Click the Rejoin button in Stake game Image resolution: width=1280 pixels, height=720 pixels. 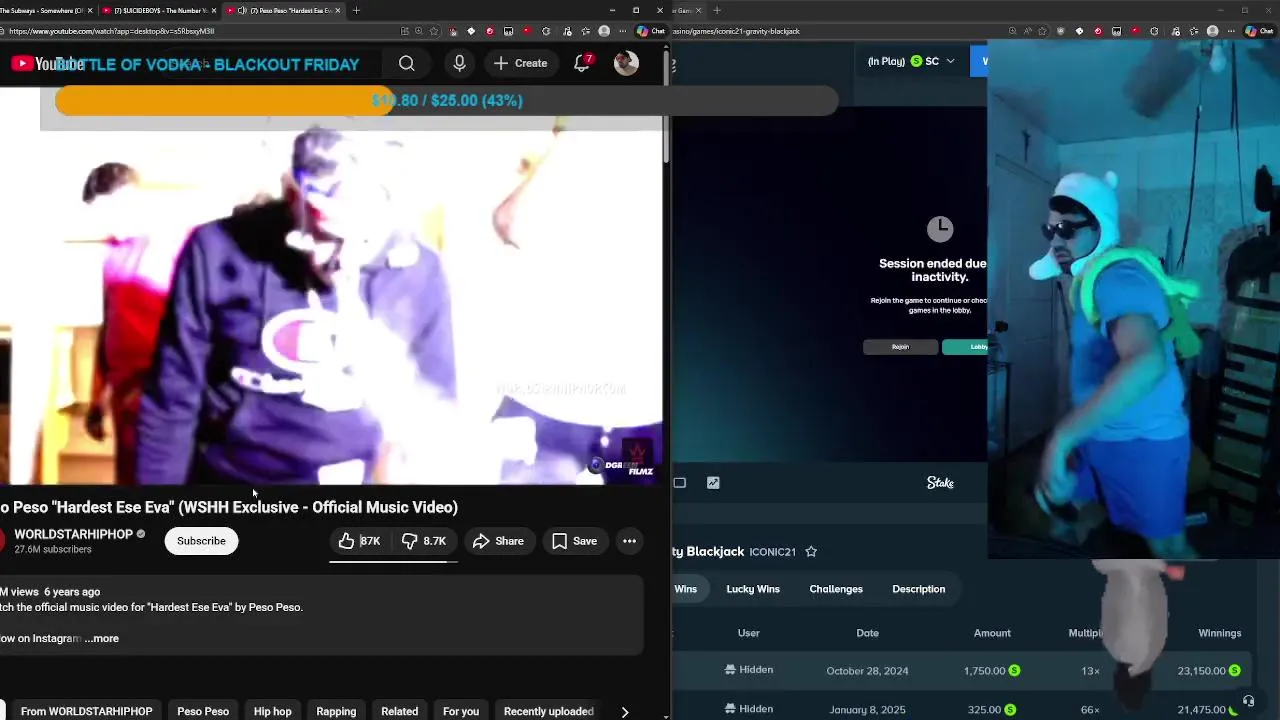click(900, 347)
